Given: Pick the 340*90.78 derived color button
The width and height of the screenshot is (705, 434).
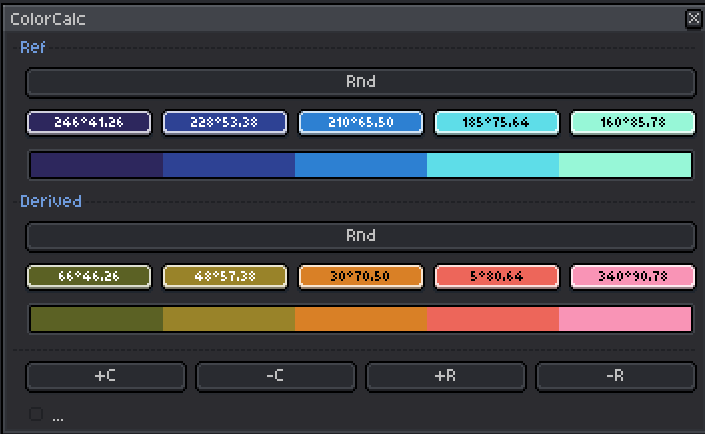Looking at the screenshot, I should (633, 276).
